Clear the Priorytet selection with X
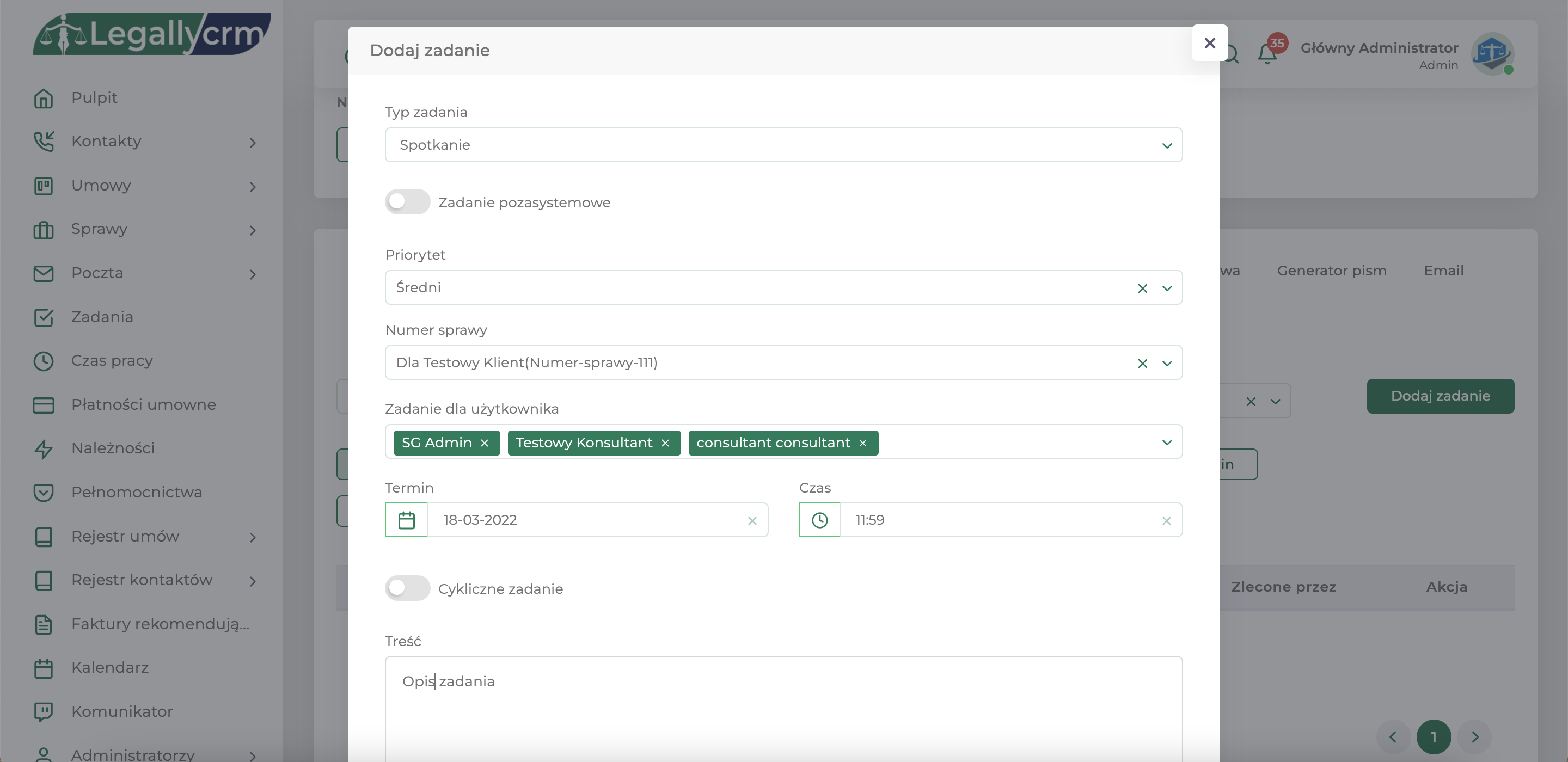1568x762 pixels. pyautogui.click(x=1142, y=288)
